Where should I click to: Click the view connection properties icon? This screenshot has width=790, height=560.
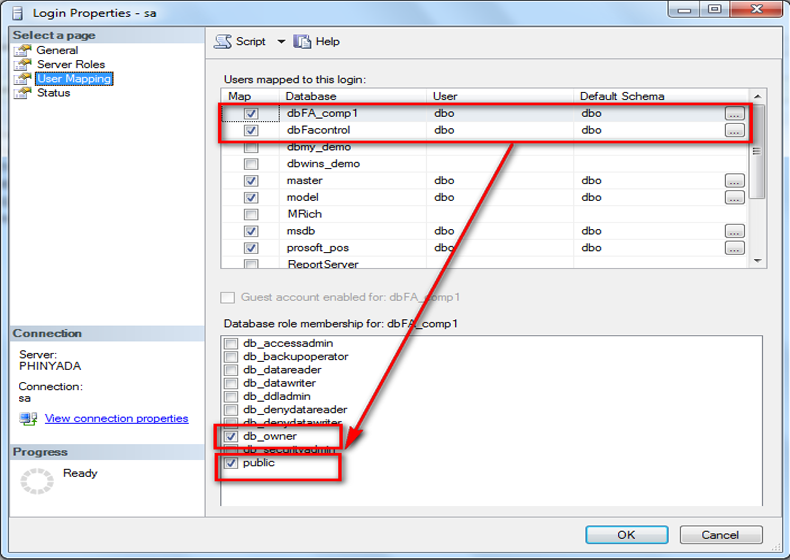pyautogui.click(x=27, y=418)
